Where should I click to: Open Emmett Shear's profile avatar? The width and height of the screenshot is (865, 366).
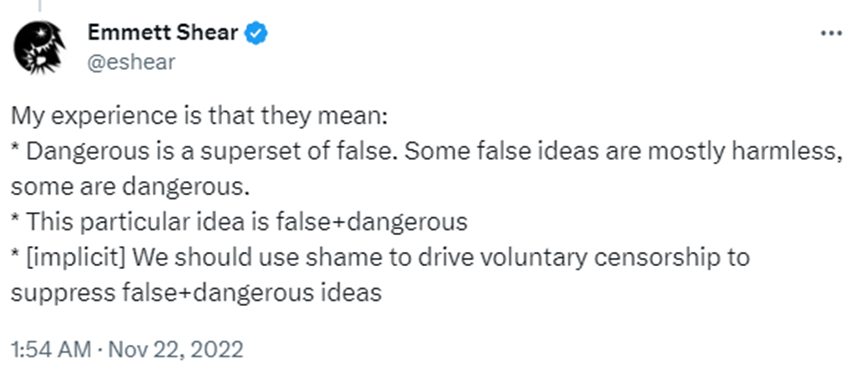click(39, 49)
